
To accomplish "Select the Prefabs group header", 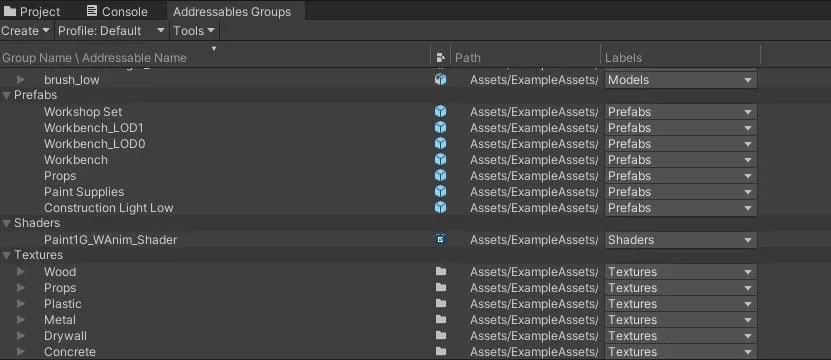I will point(36,95).
